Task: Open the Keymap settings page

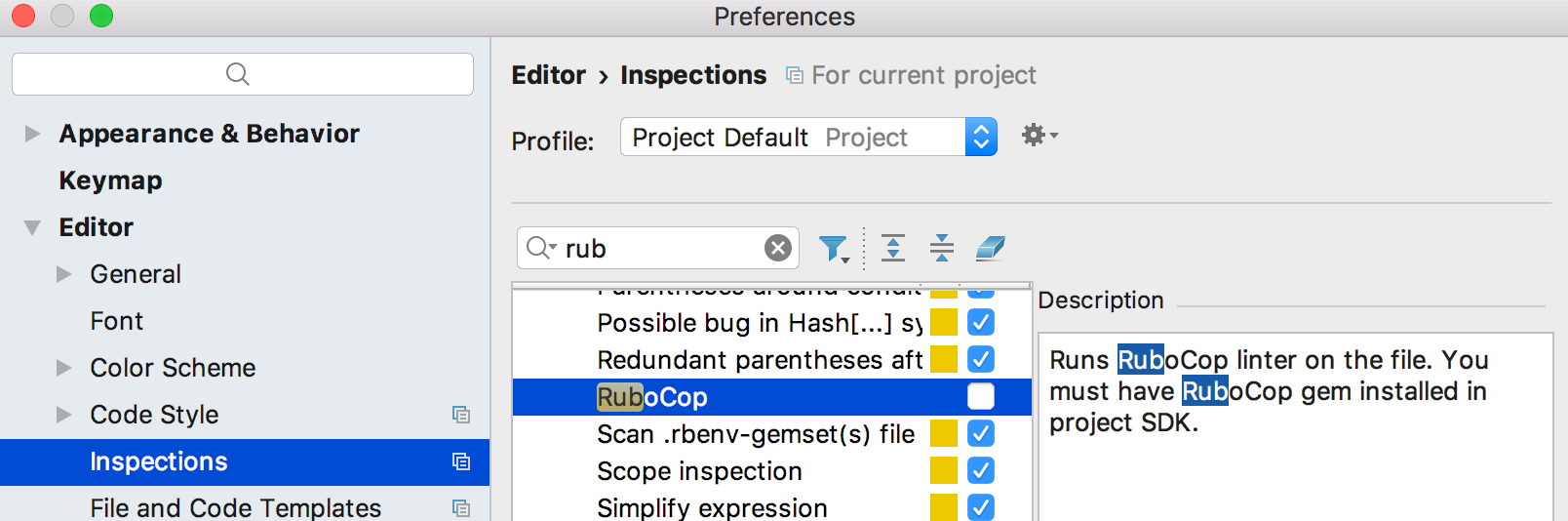Action: (110, 180)
